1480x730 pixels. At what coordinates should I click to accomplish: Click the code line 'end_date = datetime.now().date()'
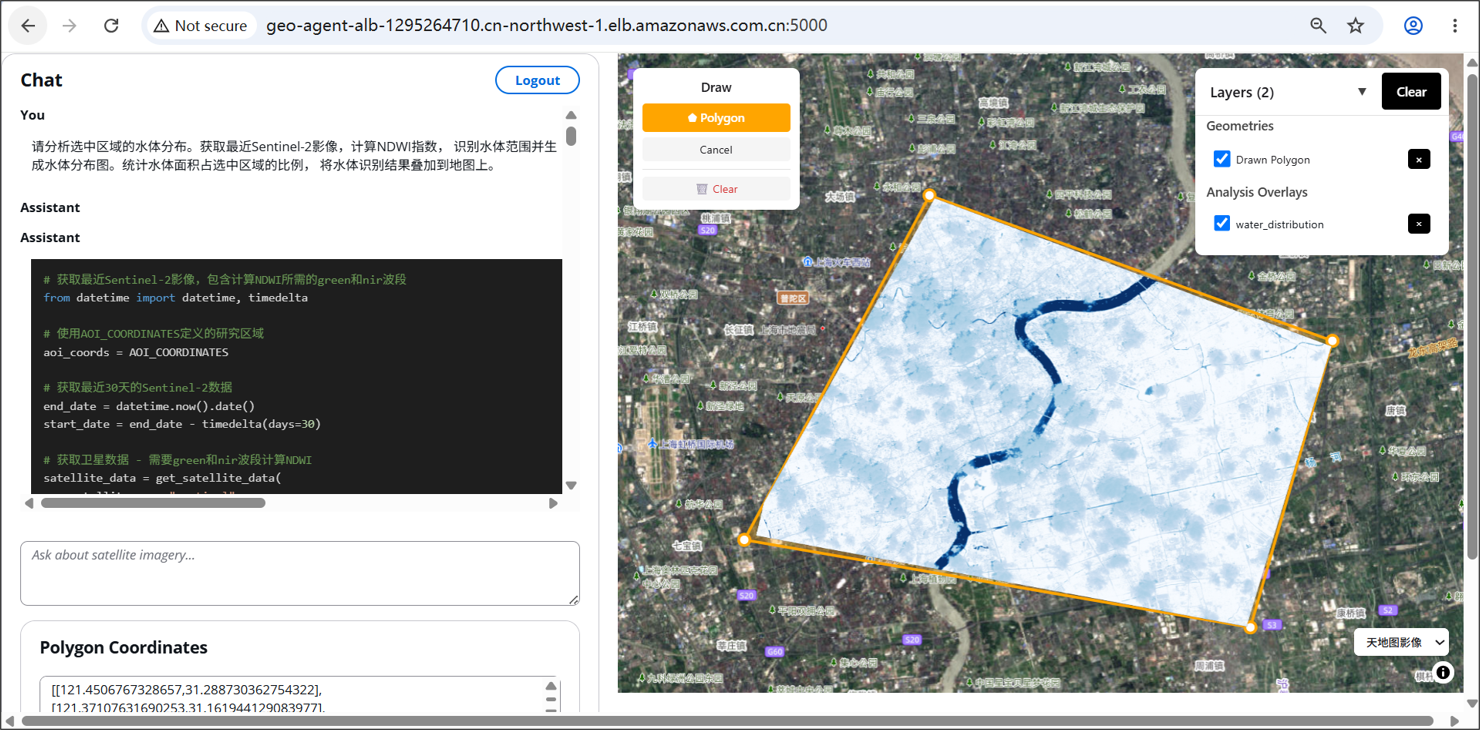pos(149,406)
